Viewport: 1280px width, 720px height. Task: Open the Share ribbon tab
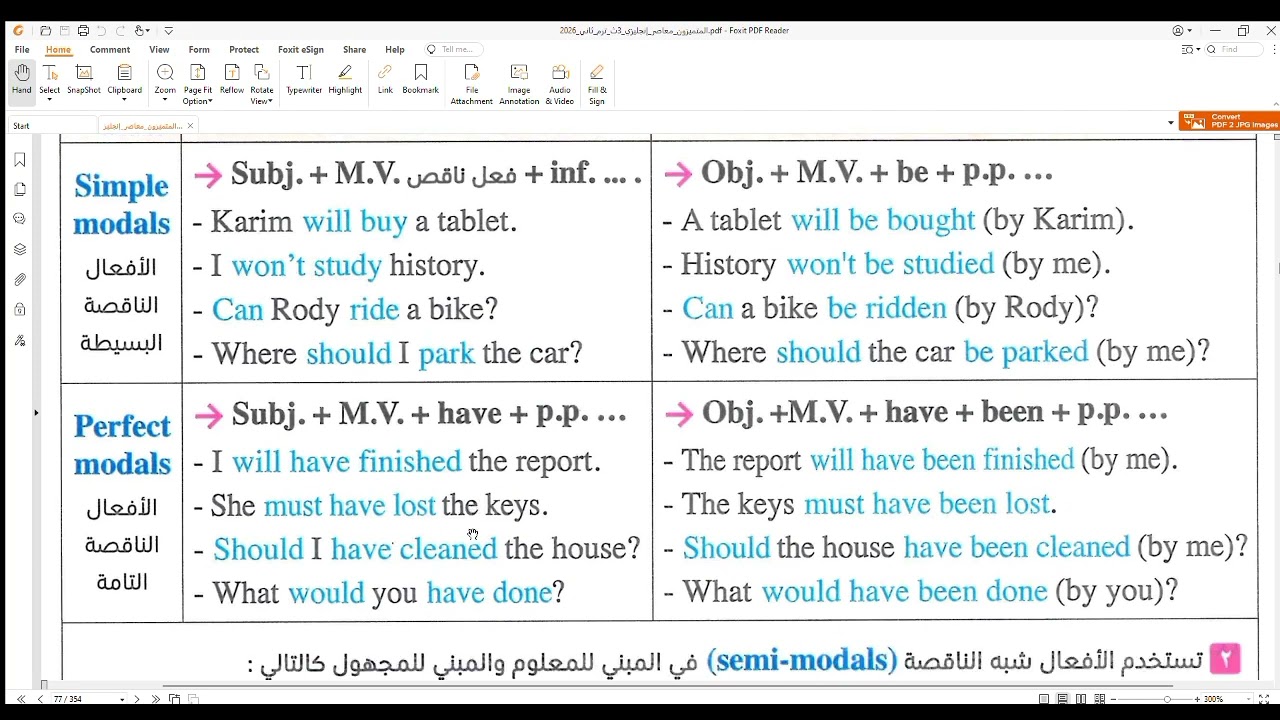click(x=354, y=49)
